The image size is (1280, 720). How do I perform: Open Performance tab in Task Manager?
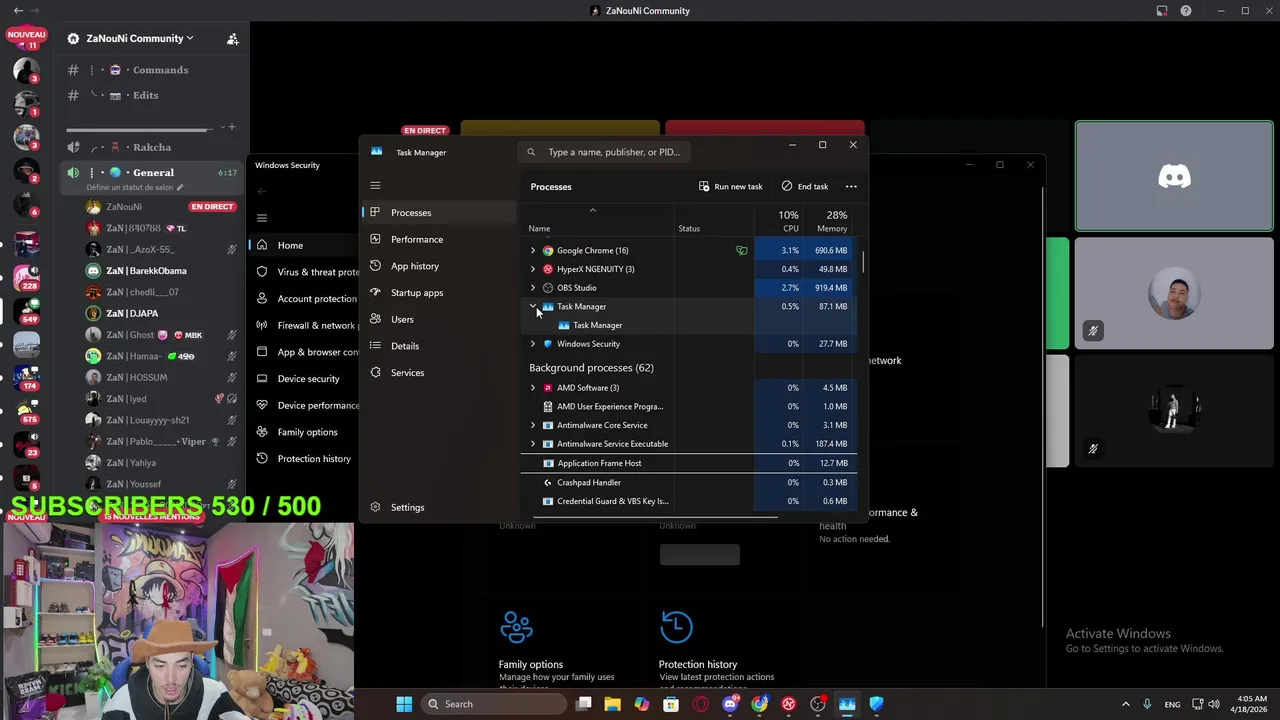[440, 239]
